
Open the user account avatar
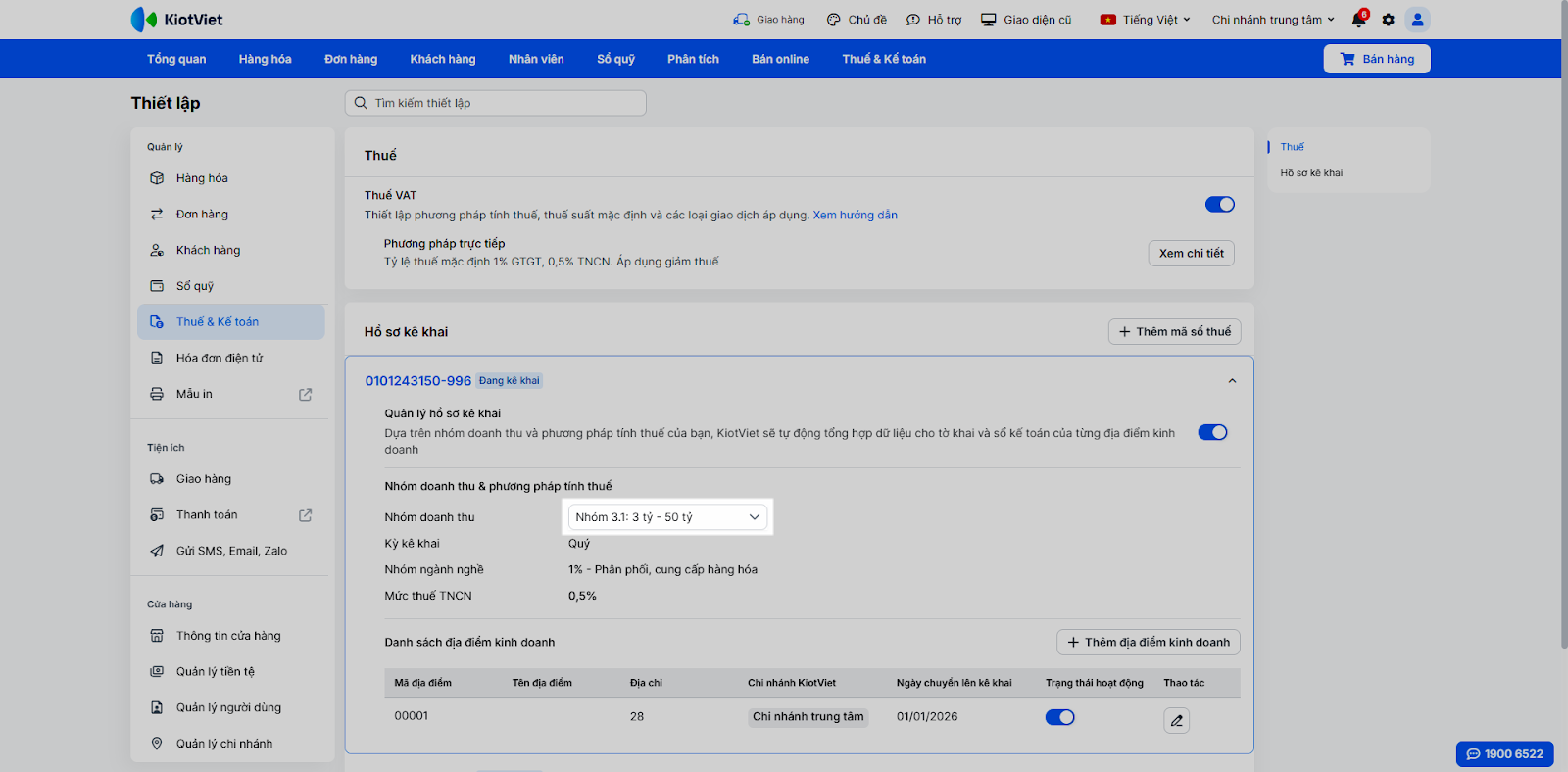[x=1417, y=20]
